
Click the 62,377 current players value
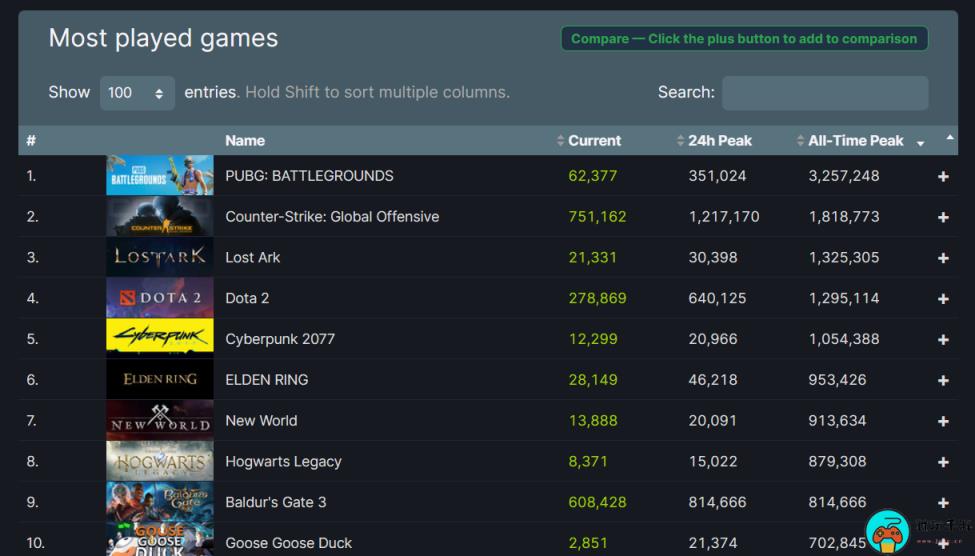tap(593, 176)
